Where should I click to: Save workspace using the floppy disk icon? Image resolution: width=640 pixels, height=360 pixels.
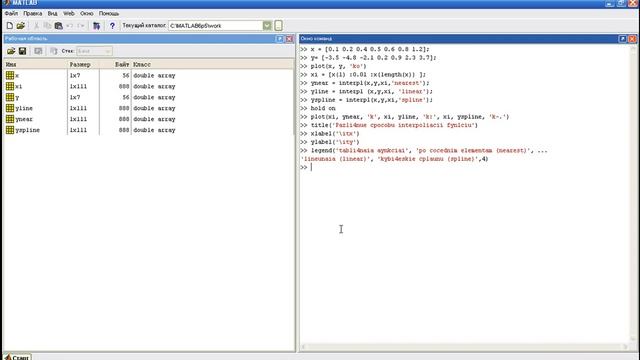(22, 51)
